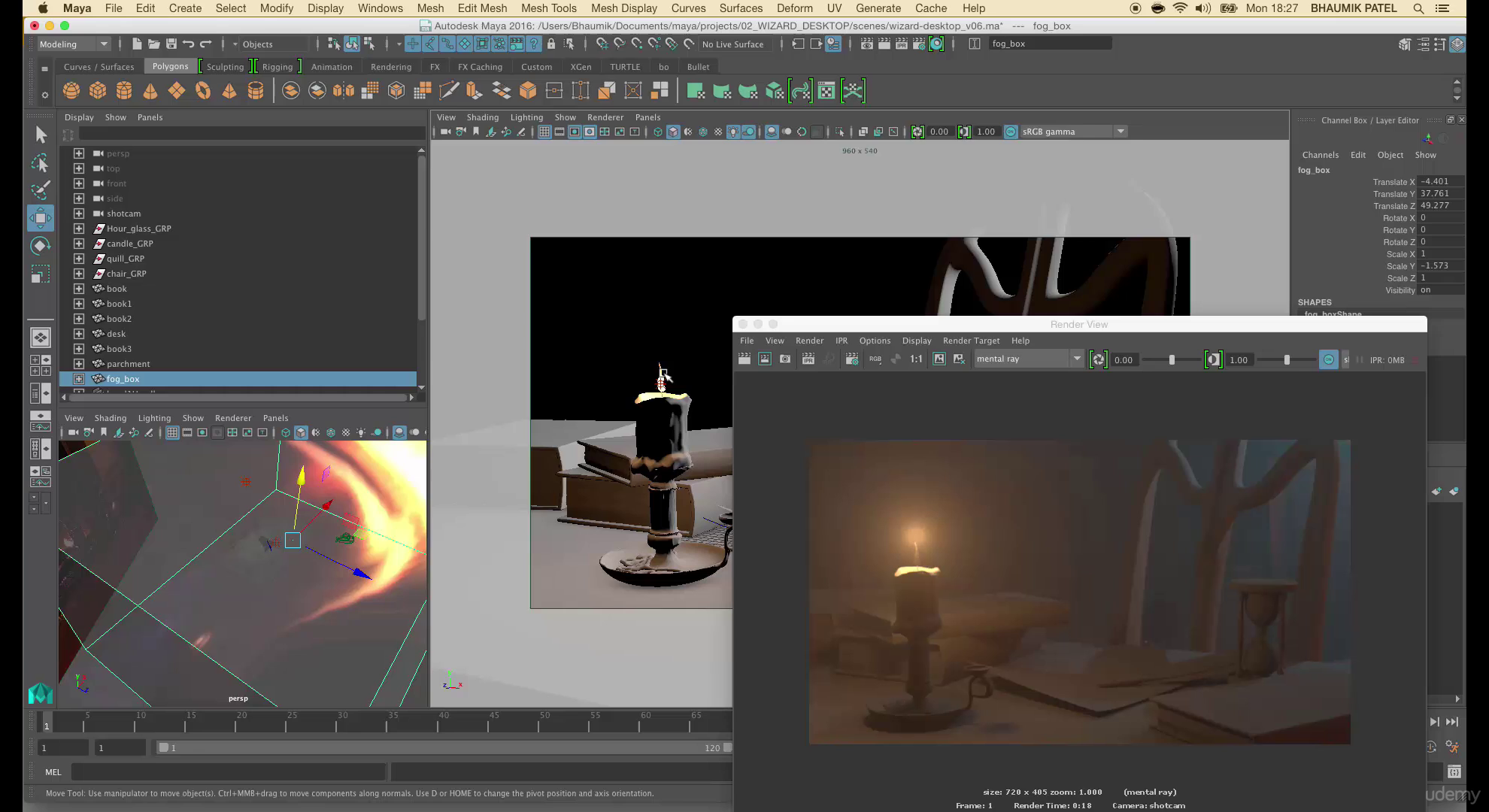Toggle grid display in persp panel toolbar

[x=172, y=432]
